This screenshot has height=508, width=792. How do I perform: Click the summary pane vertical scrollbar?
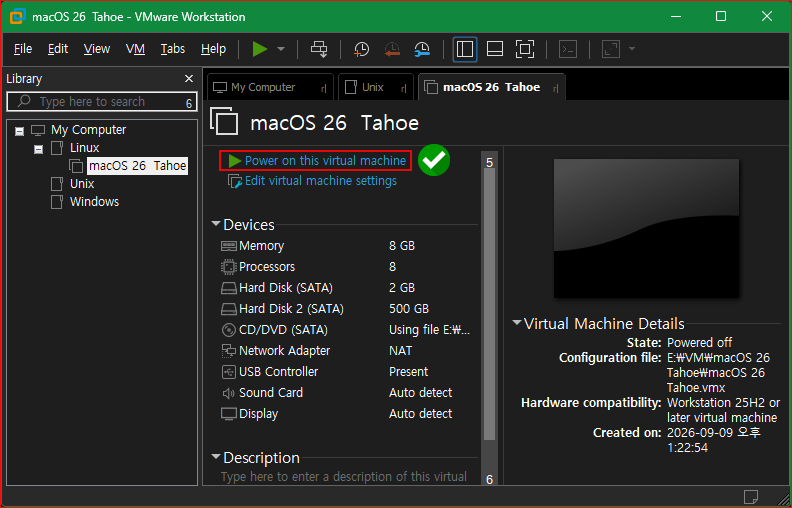coord(489,303)
